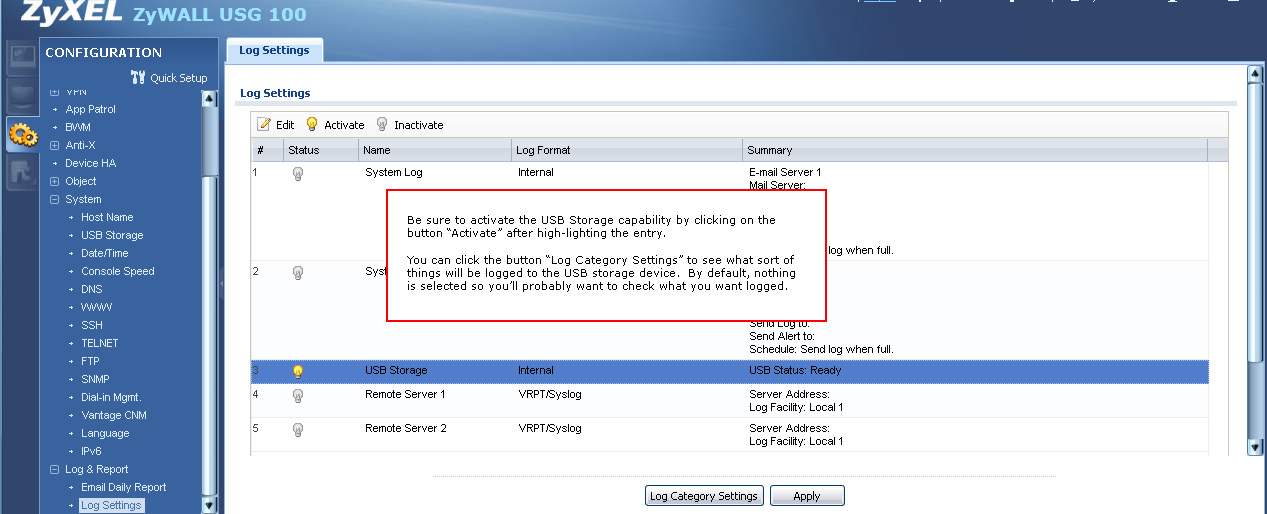1267x514 pixels.
Task: Click the Log Category Settings button
Action: 704,496
